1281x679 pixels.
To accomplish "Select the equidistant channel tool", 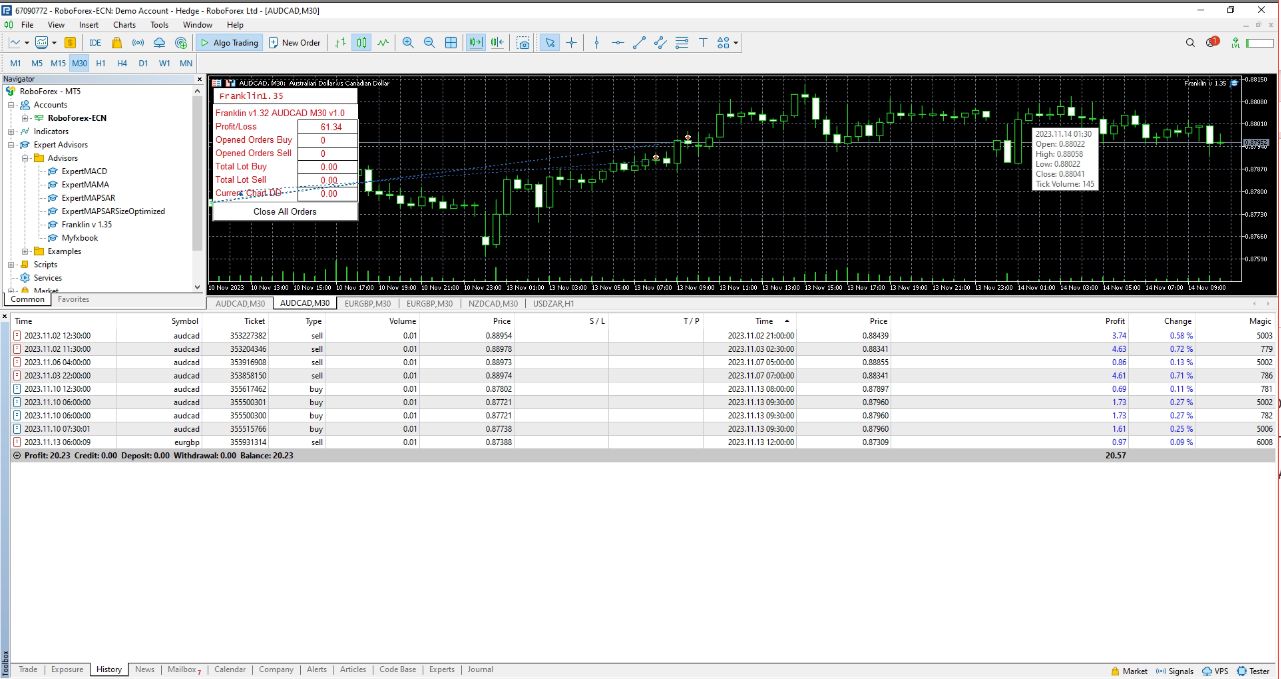I will (660, 43).
